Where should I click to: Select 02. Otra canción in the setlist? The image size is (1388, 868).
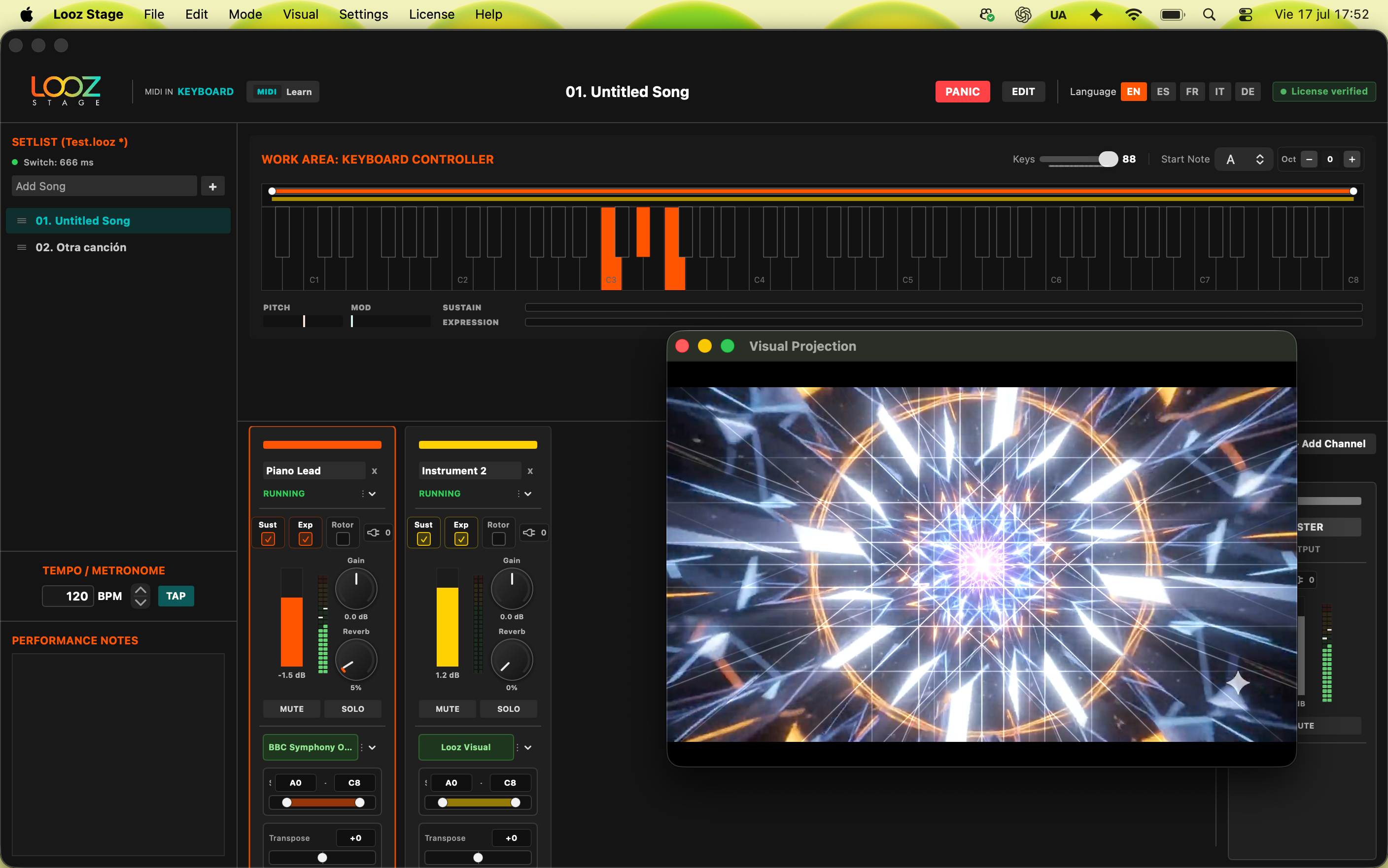click(x=118, y=247)
